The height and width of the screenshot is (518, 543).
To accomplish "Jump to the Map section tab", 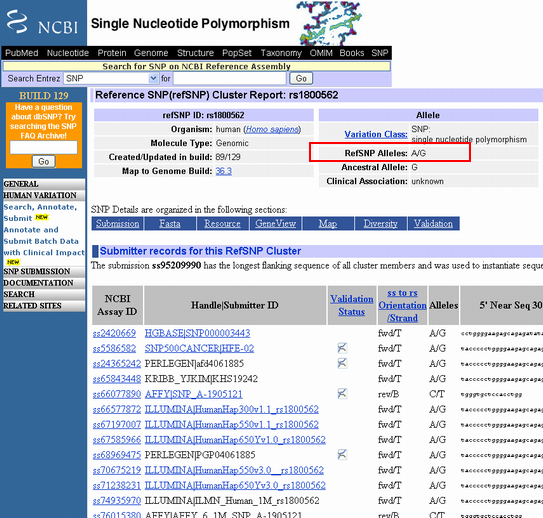I will [x=328, y=224].
